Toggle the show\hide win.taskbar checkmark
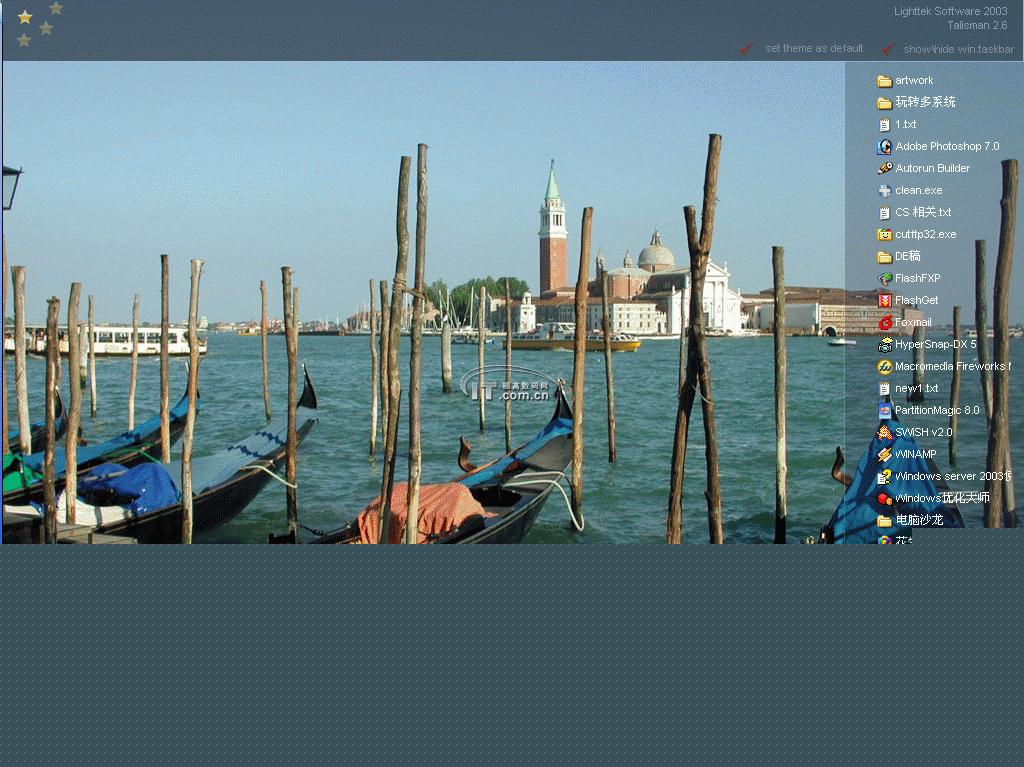1024x767 pixels. click(887, 49)
